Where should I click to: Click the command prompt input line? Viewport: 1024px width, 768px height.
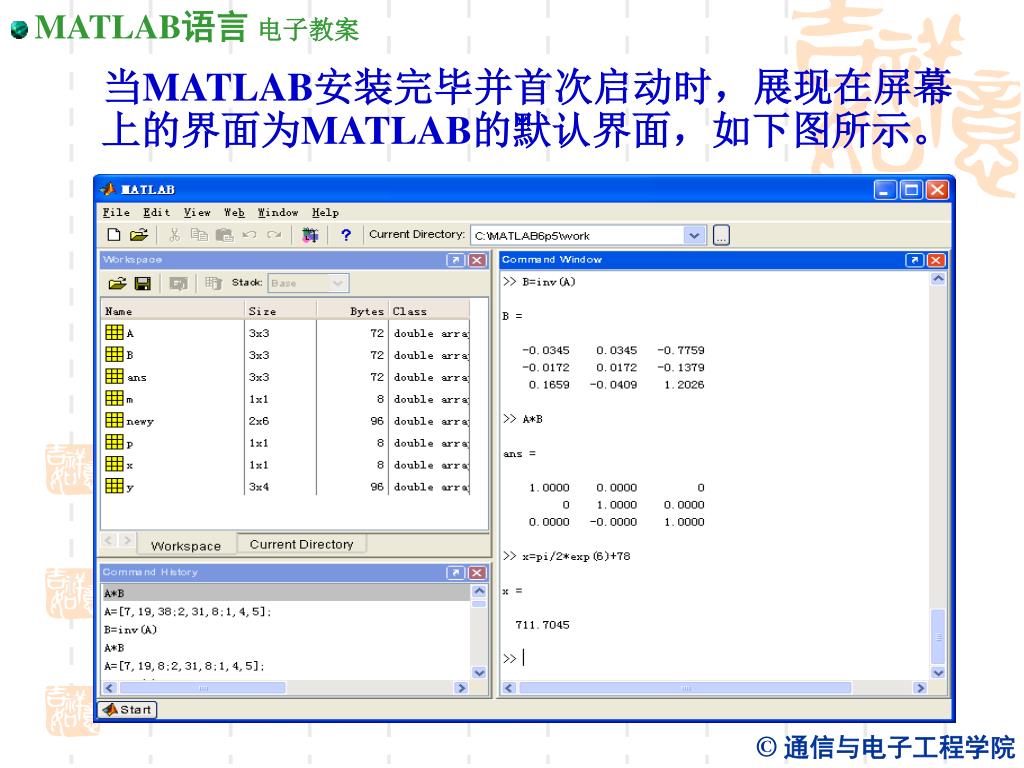tap(715, 658)
